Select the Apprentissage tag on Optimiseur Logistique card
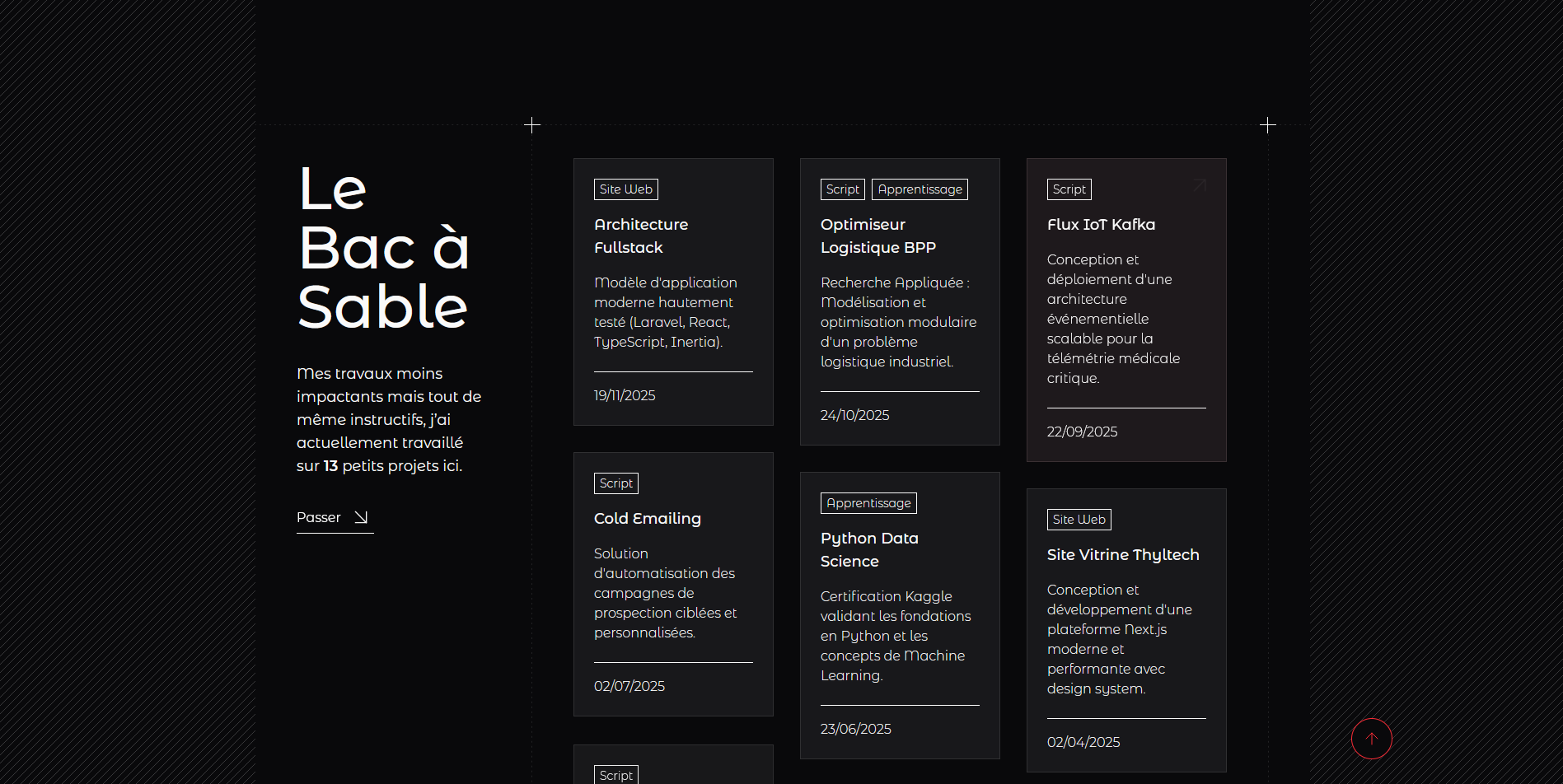This screenshot has width=1563, height=784. tap(920, 189)
